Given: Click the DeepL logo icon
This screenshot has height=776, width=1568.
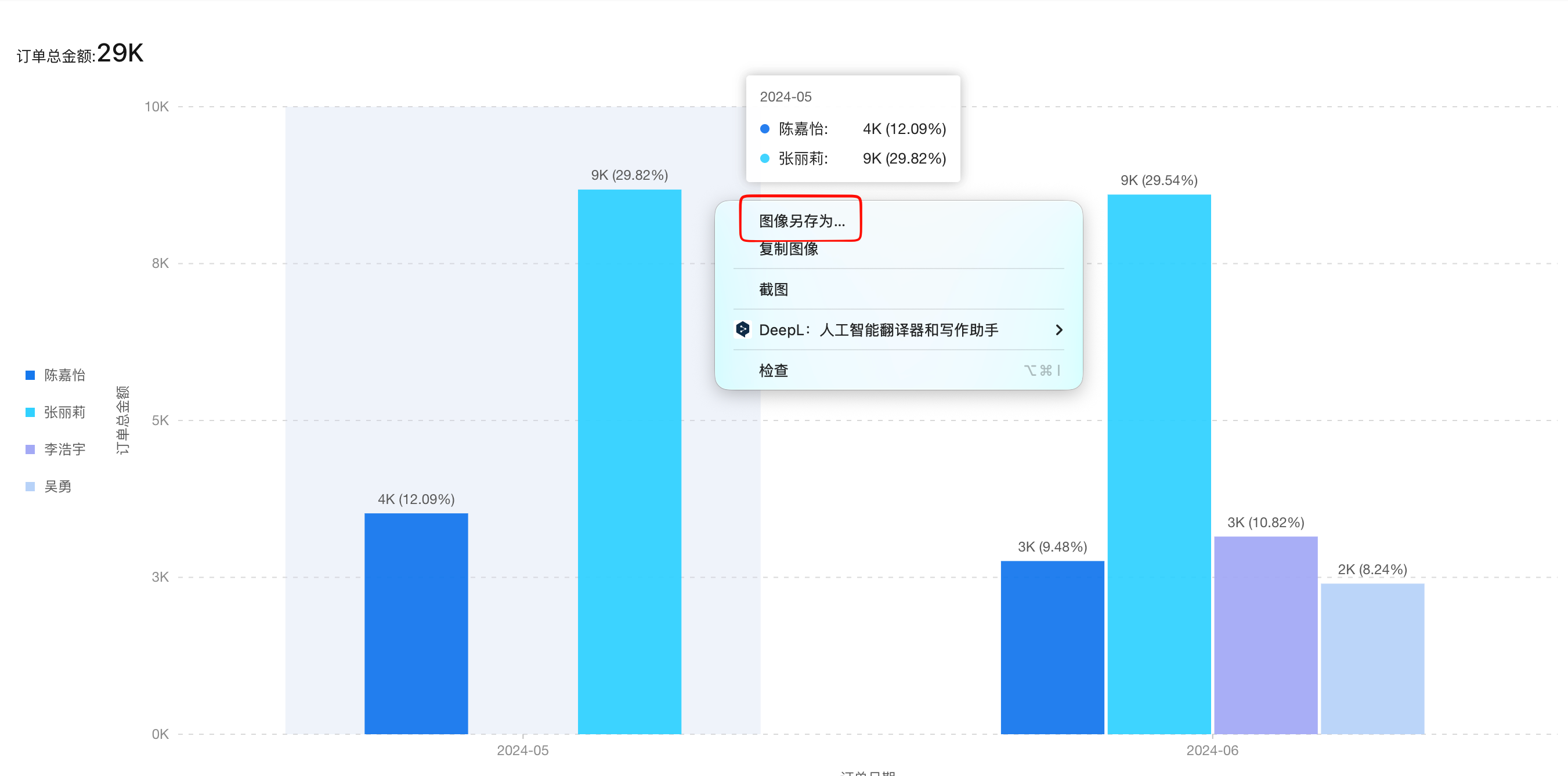Looking at the screenshot, I should pyautogui.click(x=742, y=329).
